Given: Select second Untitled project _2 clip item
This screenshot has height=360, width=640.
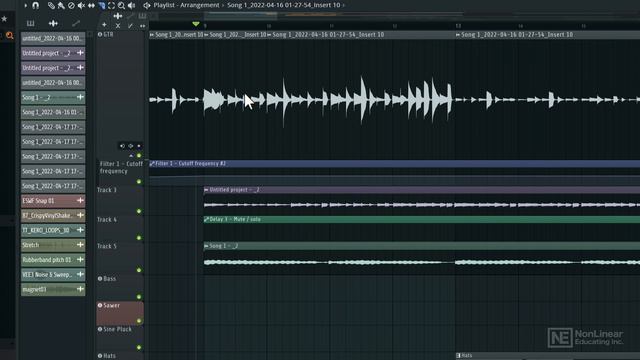Looking at the screenshot, I should click(x=53, y=68).
